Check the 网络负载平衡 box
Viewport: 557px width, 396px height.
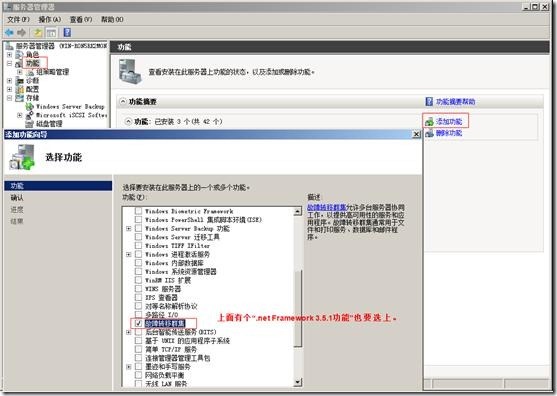pos(138,375)
